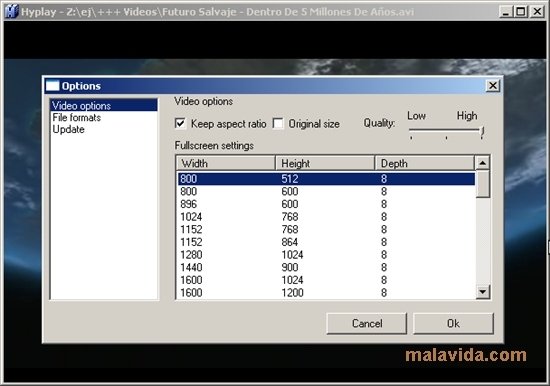
Task: Minimize the Hyplay window
Action: tap(506, 12)
